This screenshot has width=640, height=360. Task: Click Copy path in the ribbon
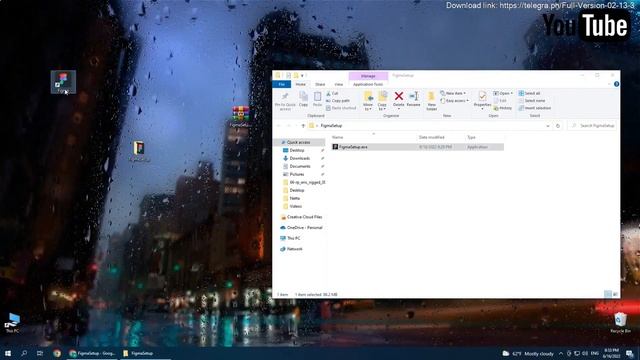(338, 100)
